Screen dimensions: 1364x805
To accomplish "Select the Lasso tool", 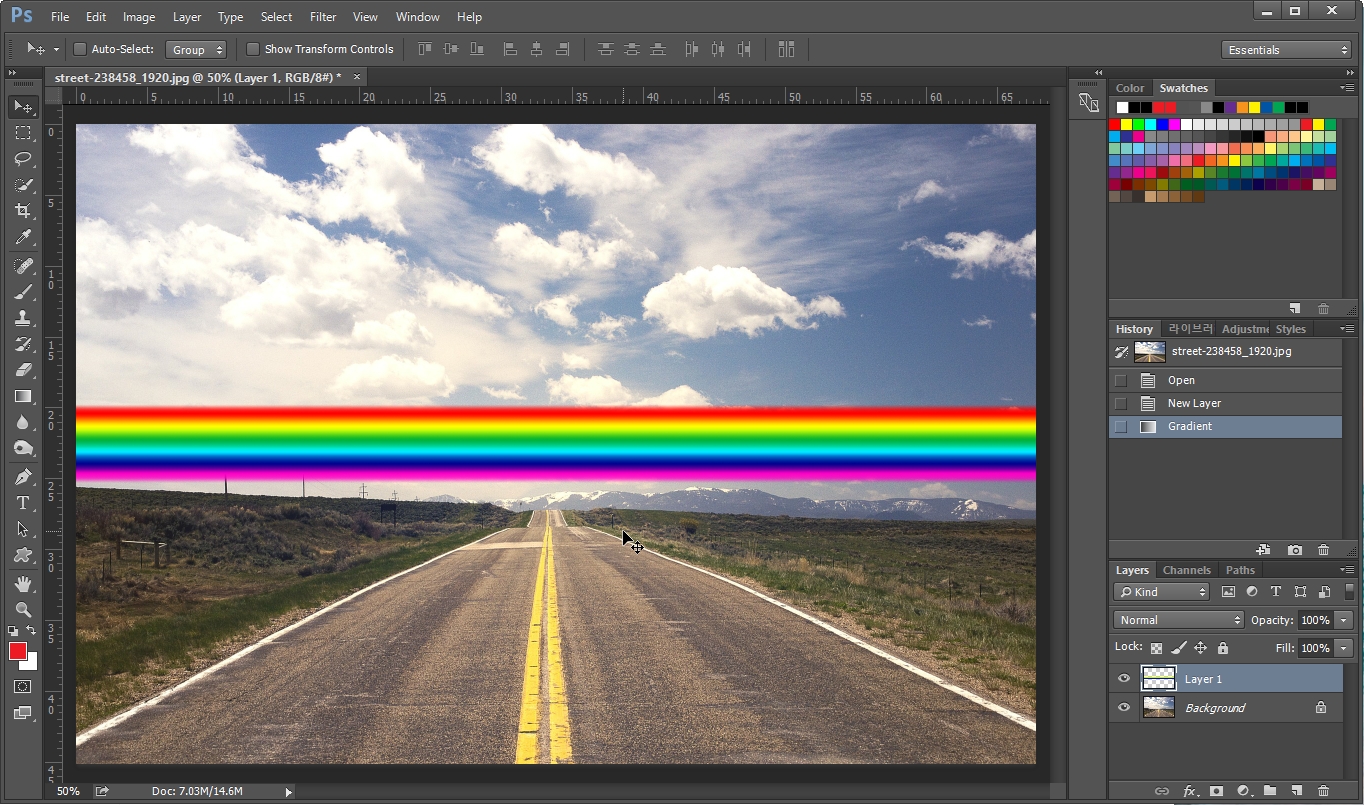I will pos(23,159).
